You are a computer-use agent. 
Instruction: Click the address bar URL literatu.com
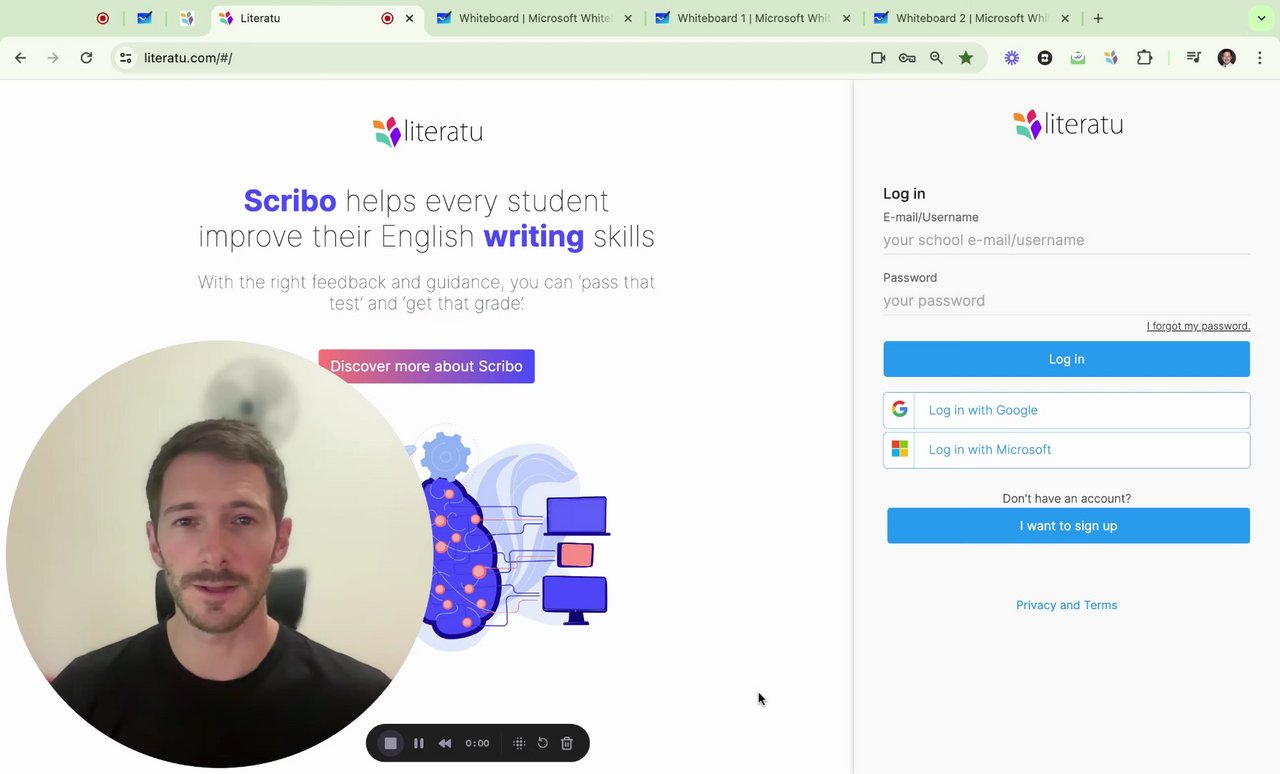(188, 58)
